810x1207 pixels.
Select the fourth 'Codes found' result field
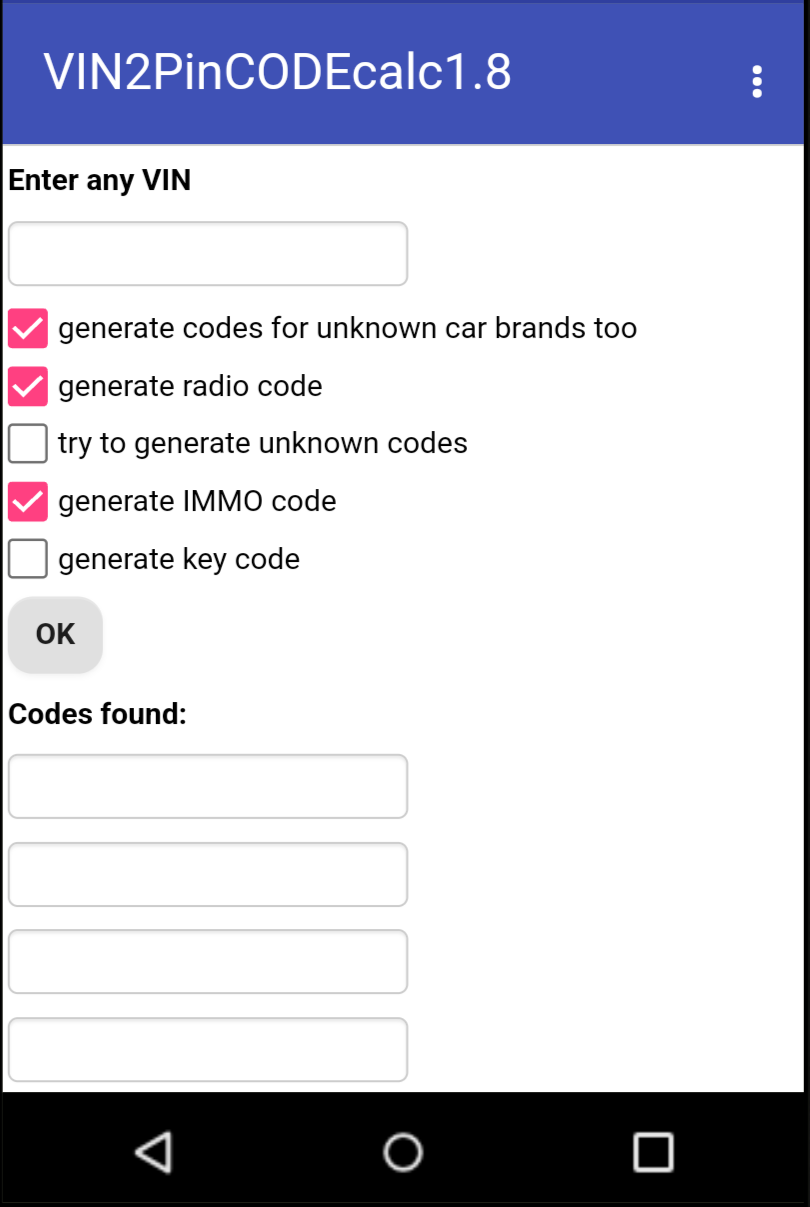point(208,1049)
